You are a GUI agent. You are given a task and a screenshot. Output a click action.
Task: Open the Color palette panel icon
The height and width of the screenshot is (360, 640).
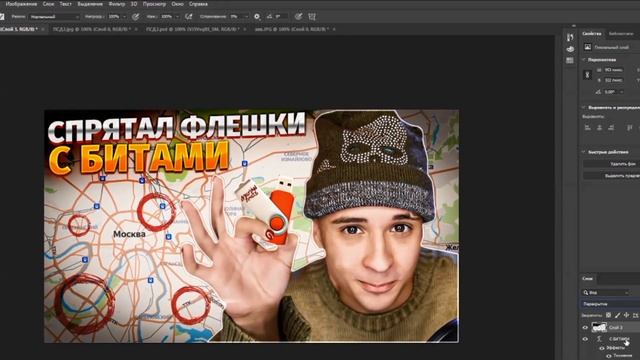[570, 49]
